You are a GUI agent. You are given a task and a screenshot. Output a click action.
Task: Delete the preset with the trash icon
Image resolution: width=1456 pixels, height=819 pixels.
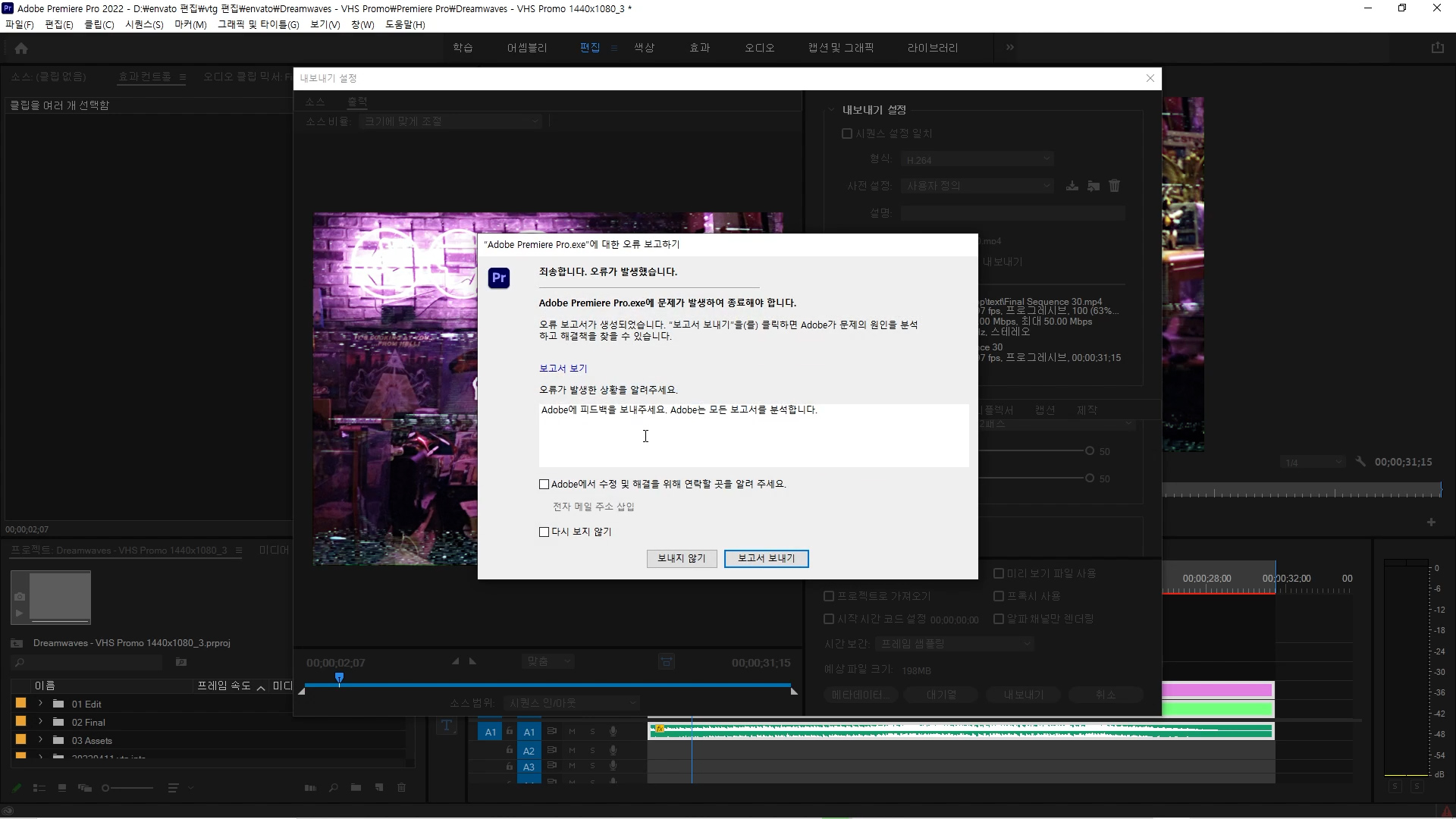click(x=1114, y=186)
